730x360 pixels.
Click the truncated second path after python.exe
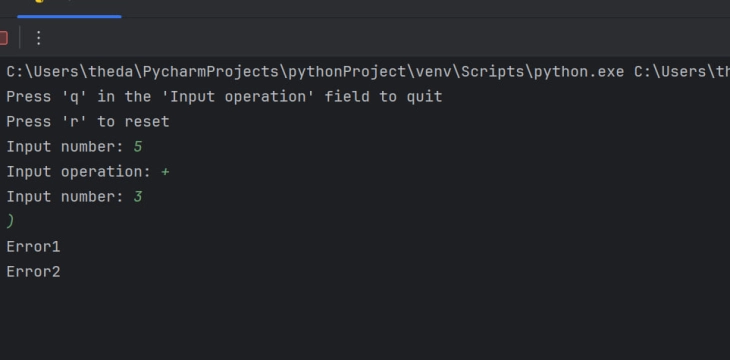[682, 72]
